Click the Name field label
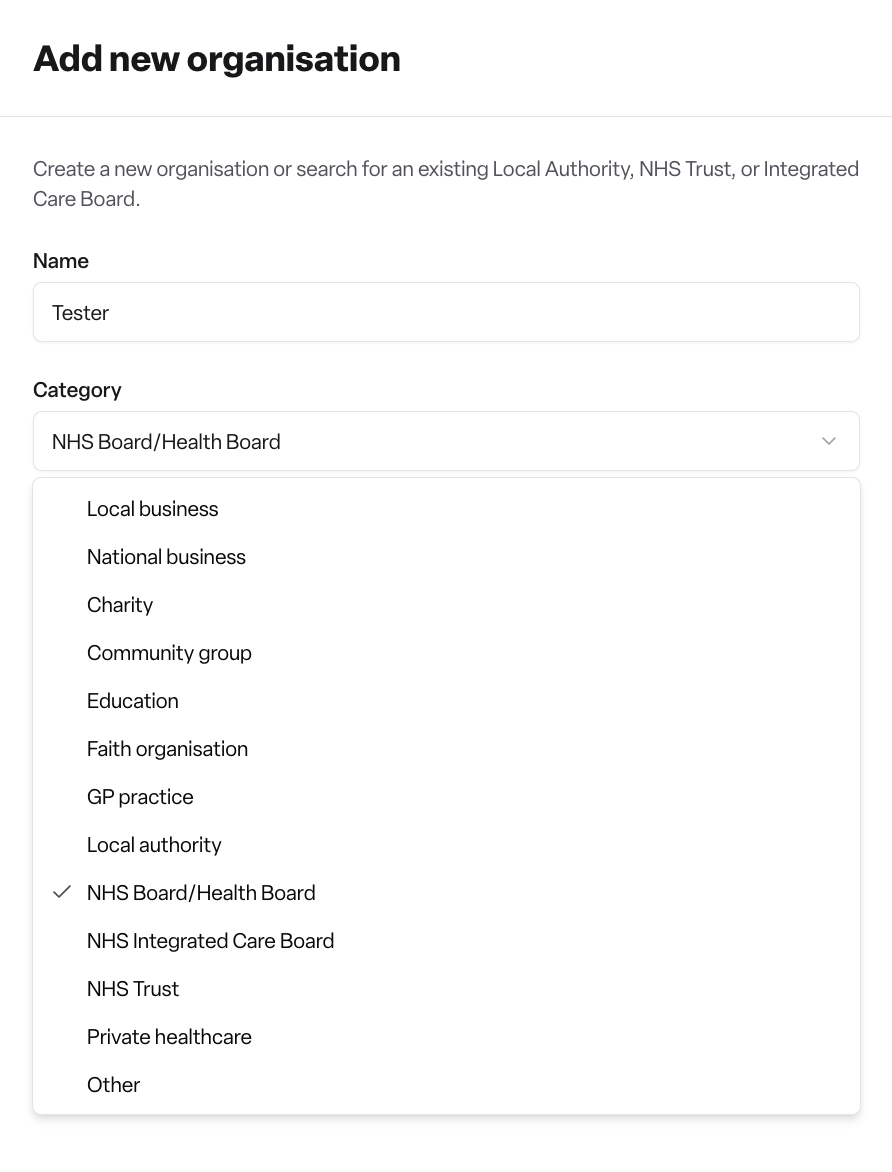The height and width of the screenshot is (1172, 892). [61, 261]
